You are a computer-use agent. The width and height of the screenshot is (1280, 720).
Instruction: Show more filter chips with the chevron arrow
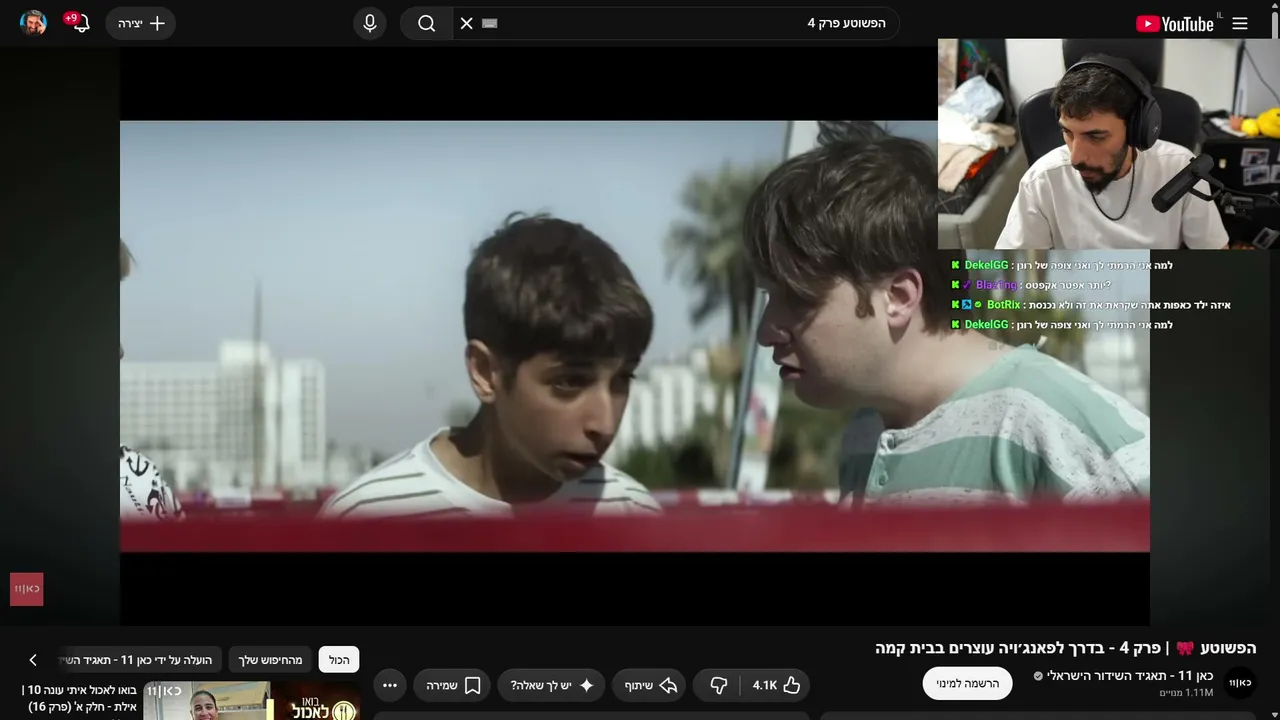pos(33,660)
